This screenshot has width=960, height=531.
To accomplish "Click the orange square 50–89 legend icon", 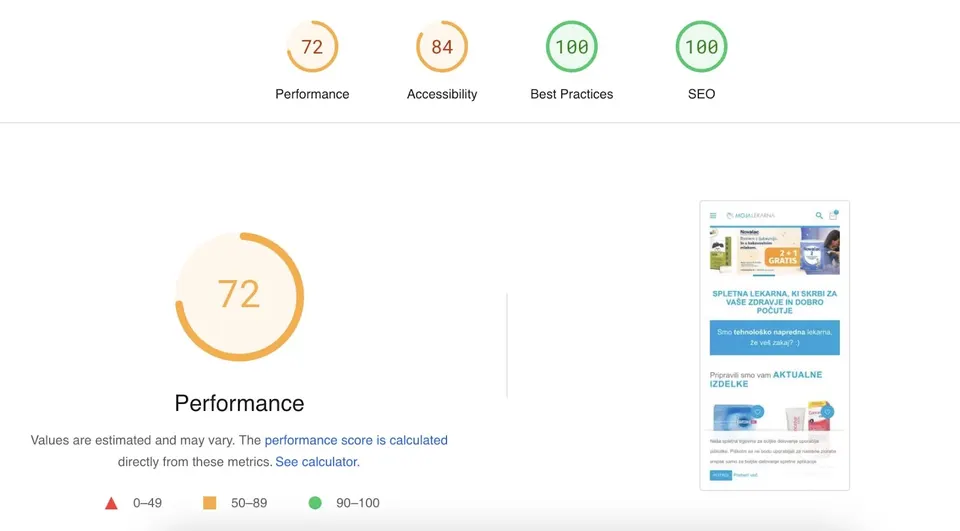I will click(x=209, y=503).
